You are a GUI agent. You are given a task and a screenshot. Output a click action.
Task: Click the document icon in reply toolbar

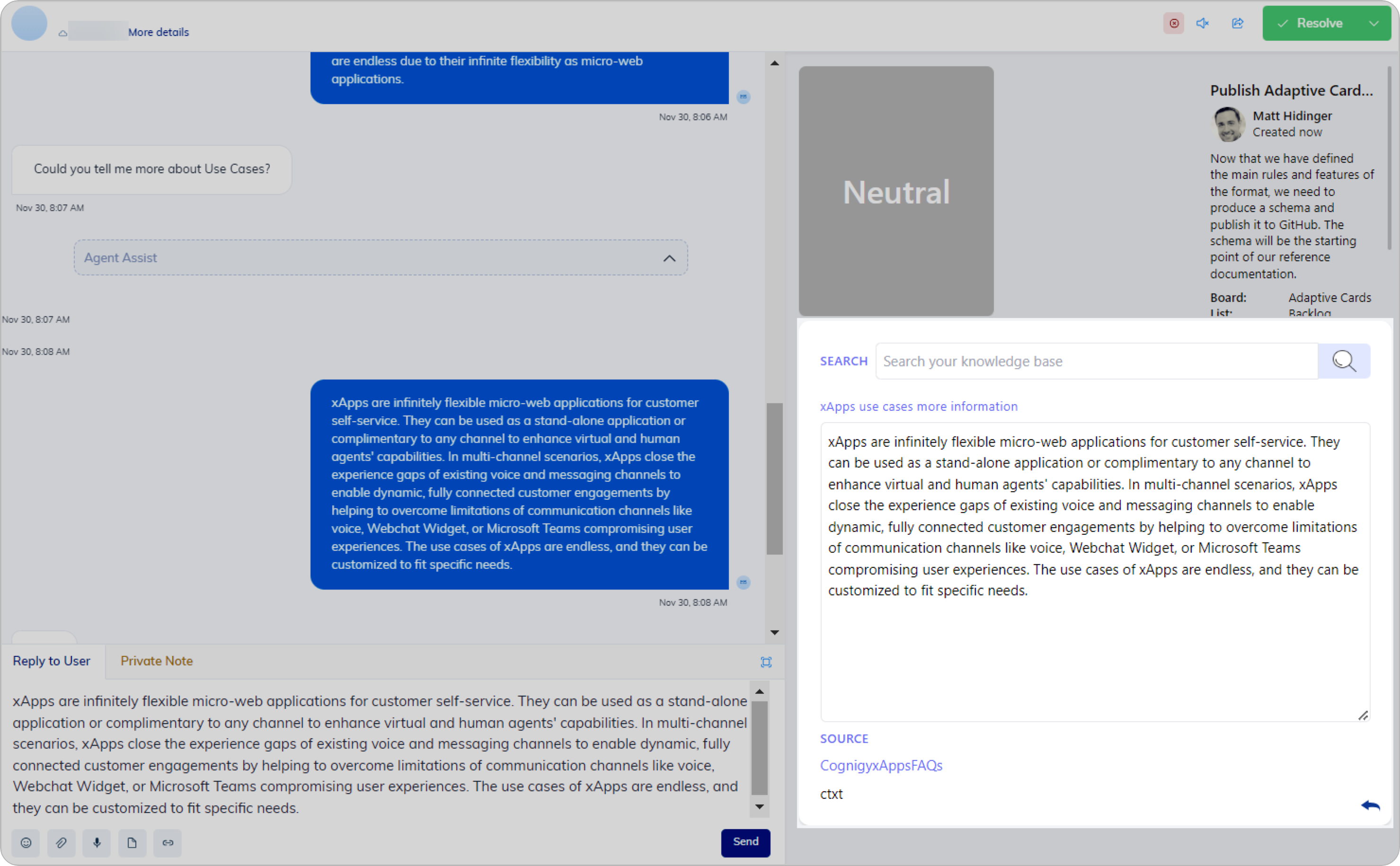(x=133, y=842)
